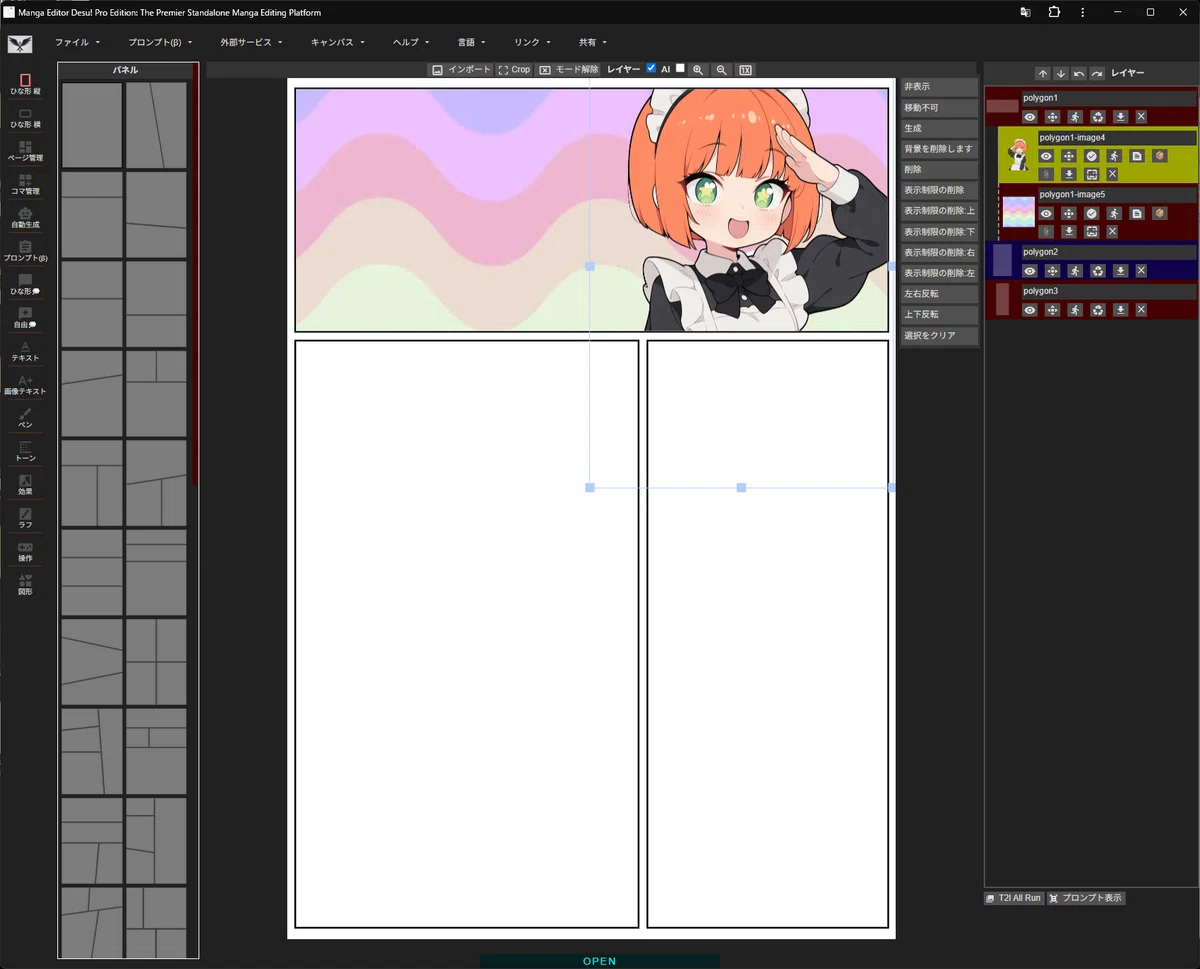The image size is (1200, 969).
Task: Expand the 言語 language dropdown
Action: [472, 43]
